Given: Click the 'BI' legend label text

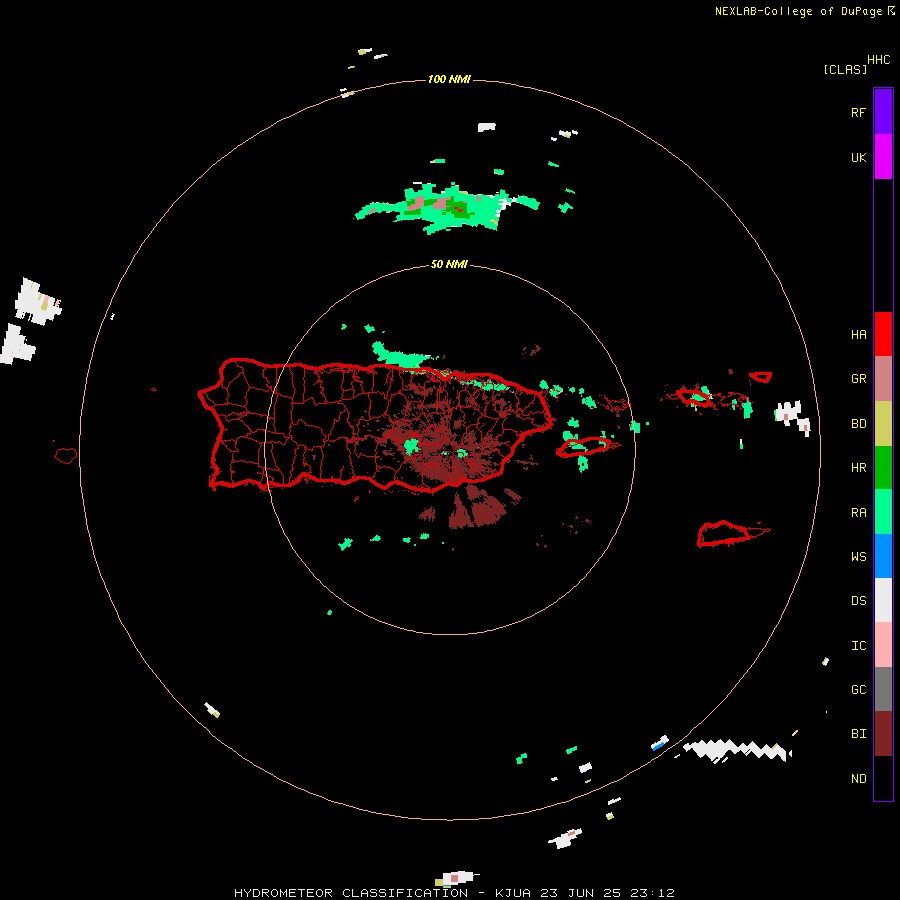Looking at the screenshot, I should [859, 734].
